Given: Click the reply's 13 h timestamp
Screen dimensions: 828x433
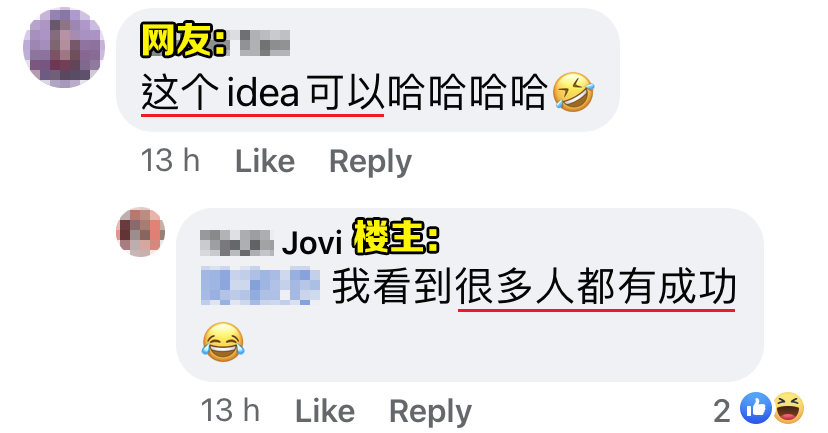Looking at the screenshot, I should (x=230, y=411).
